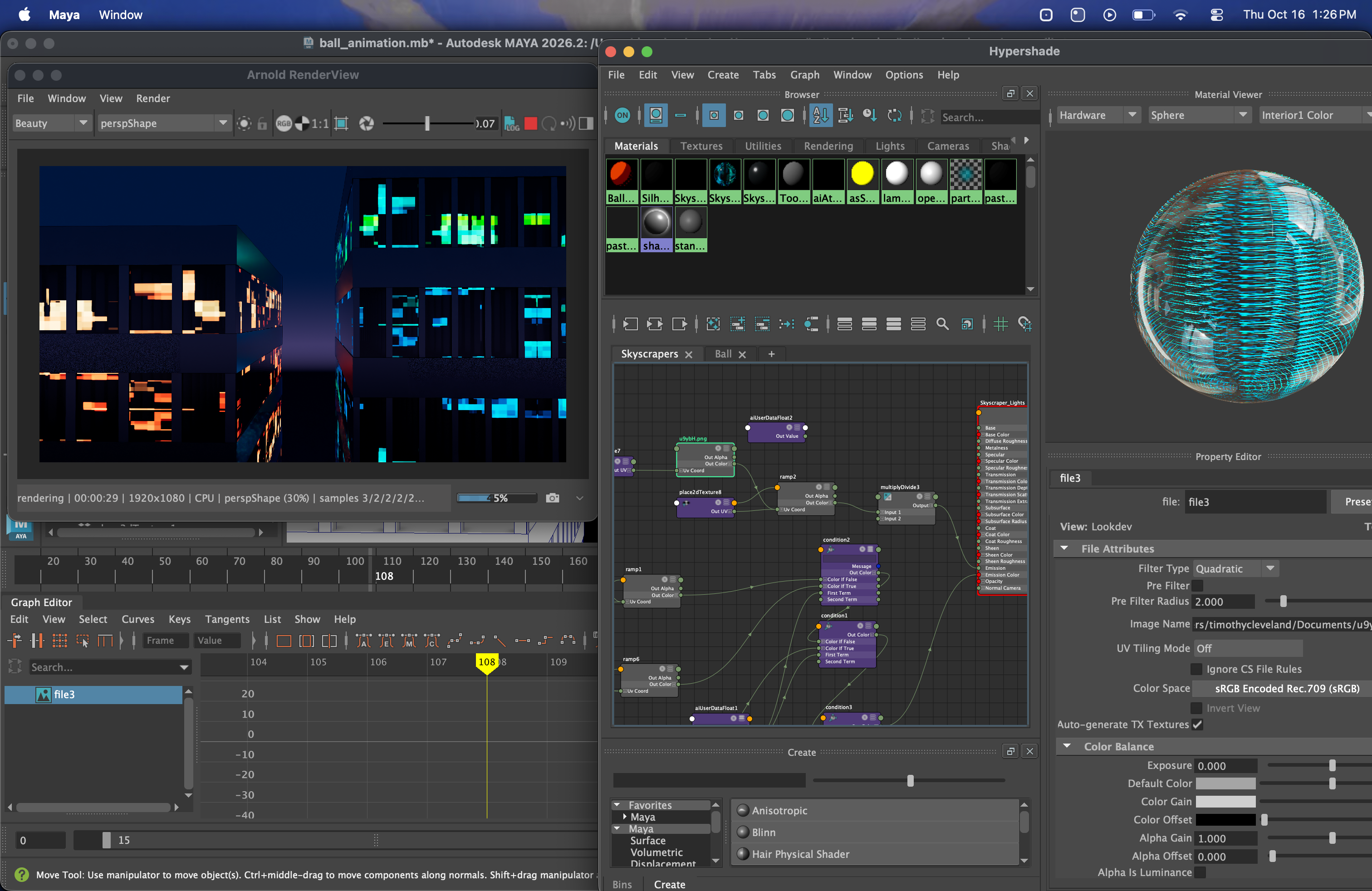Click input and output connections graph icon

point(654,324)
